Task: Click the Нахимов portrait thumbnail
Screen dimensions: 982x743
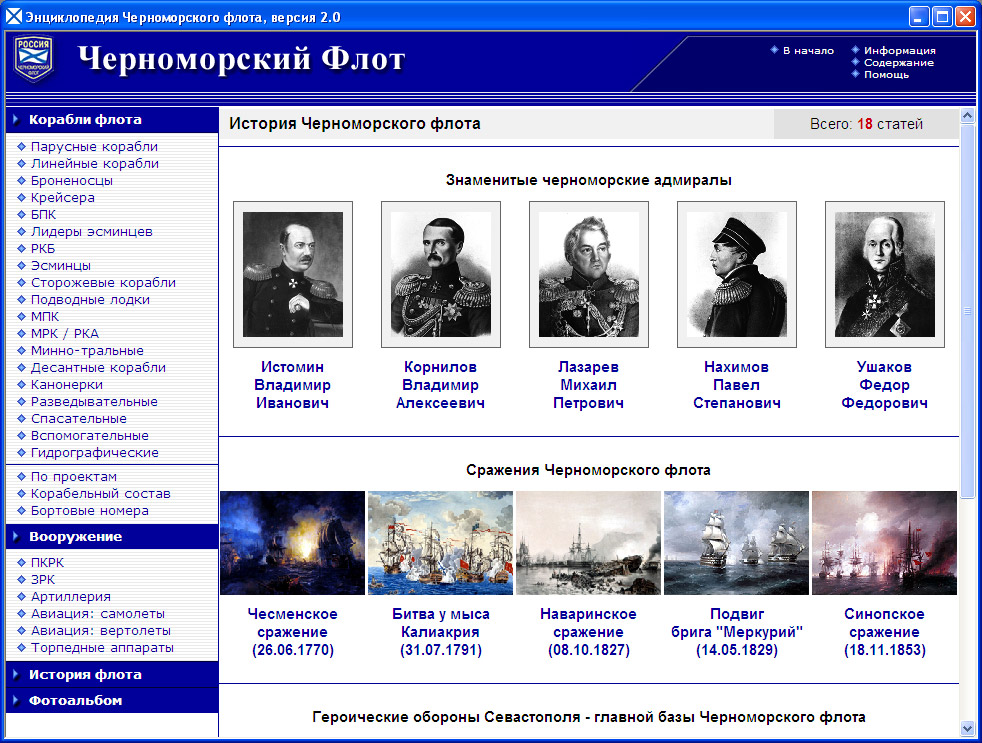Action: [x=736, y=274]
